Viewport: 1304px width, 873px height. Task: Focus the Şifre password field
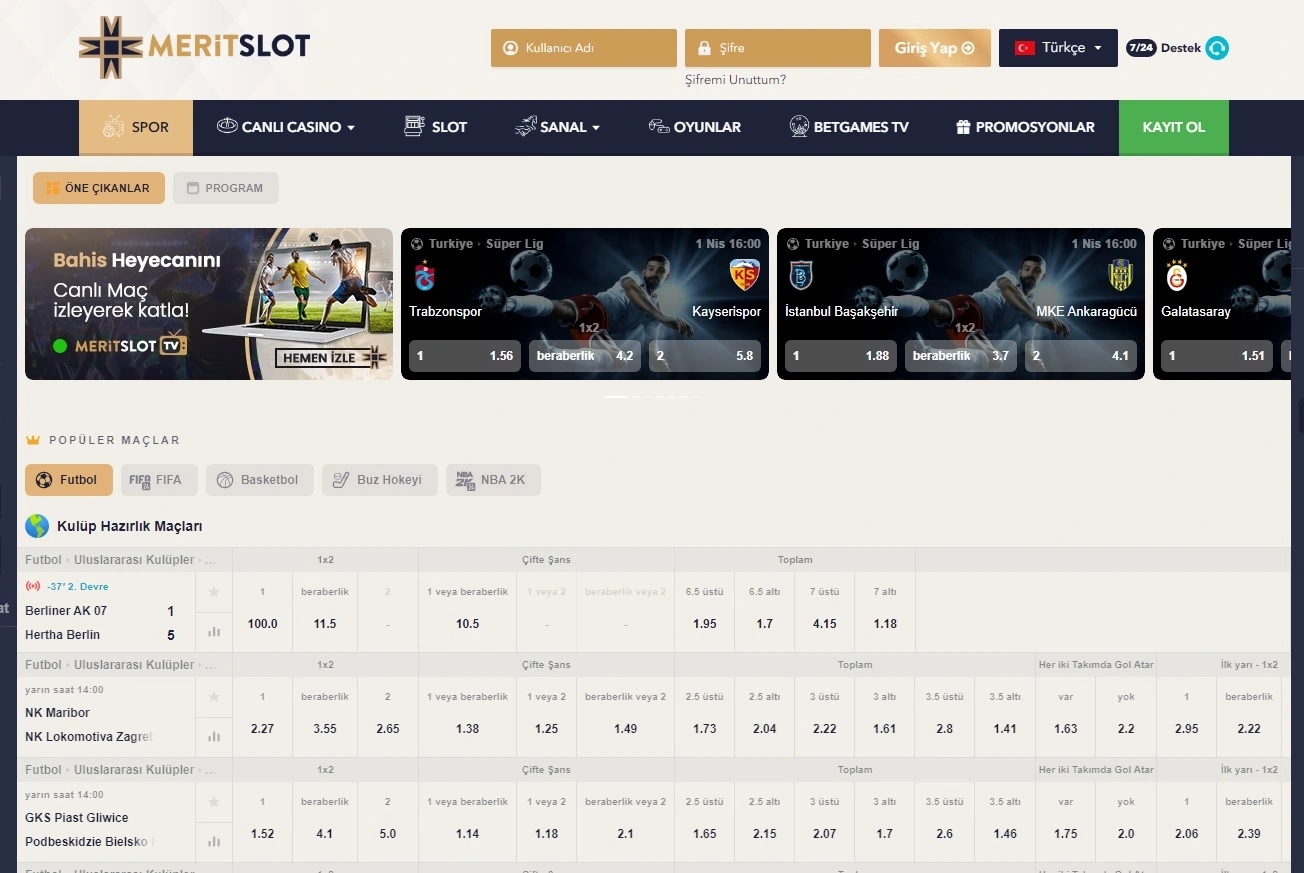(x=778, y=48)
